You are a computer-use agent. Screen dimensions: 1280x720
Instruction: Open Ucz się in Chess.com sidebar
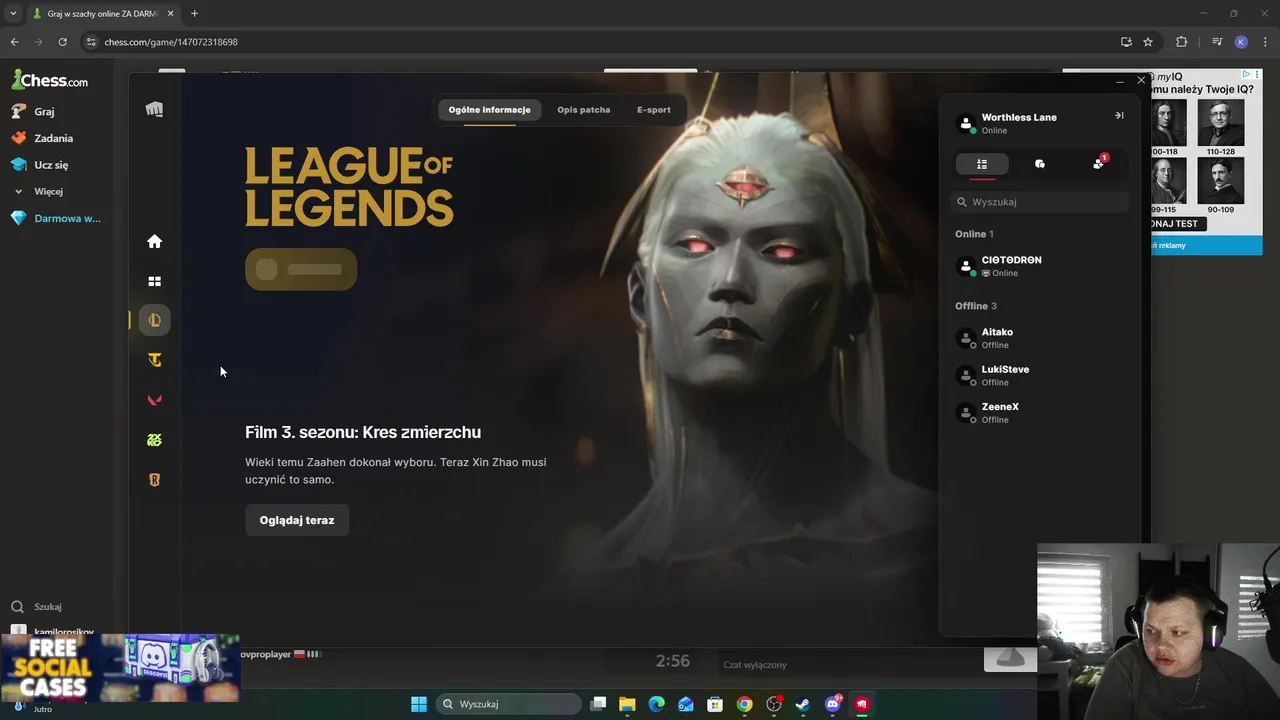click(x=51, y=165)
